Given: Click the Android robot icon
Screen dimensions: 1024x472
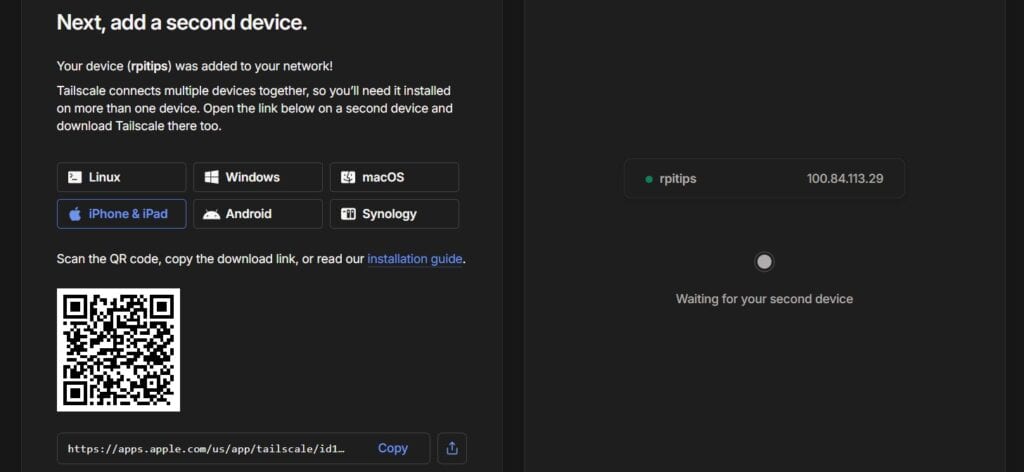Looking at the screenshot, I should 211,214.
